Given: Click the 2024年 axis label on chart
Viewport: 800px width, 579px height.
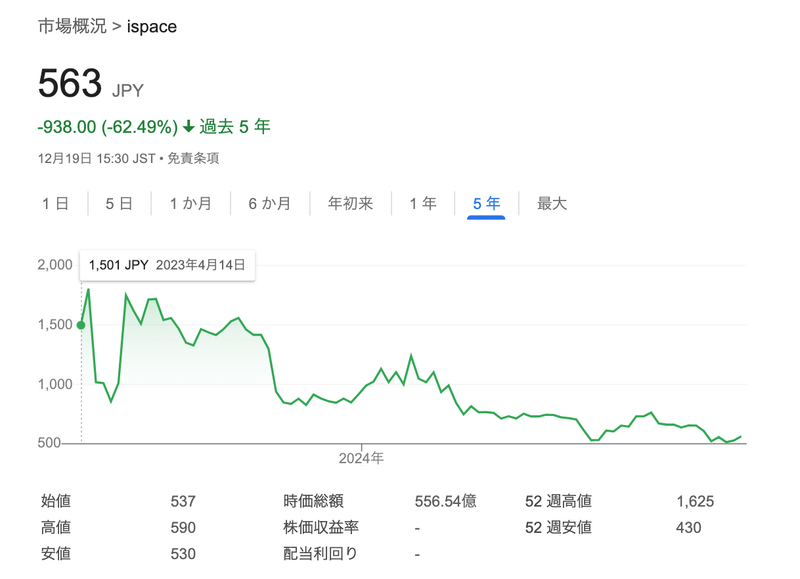Looking at the screenshot, I should pos(361,458).
